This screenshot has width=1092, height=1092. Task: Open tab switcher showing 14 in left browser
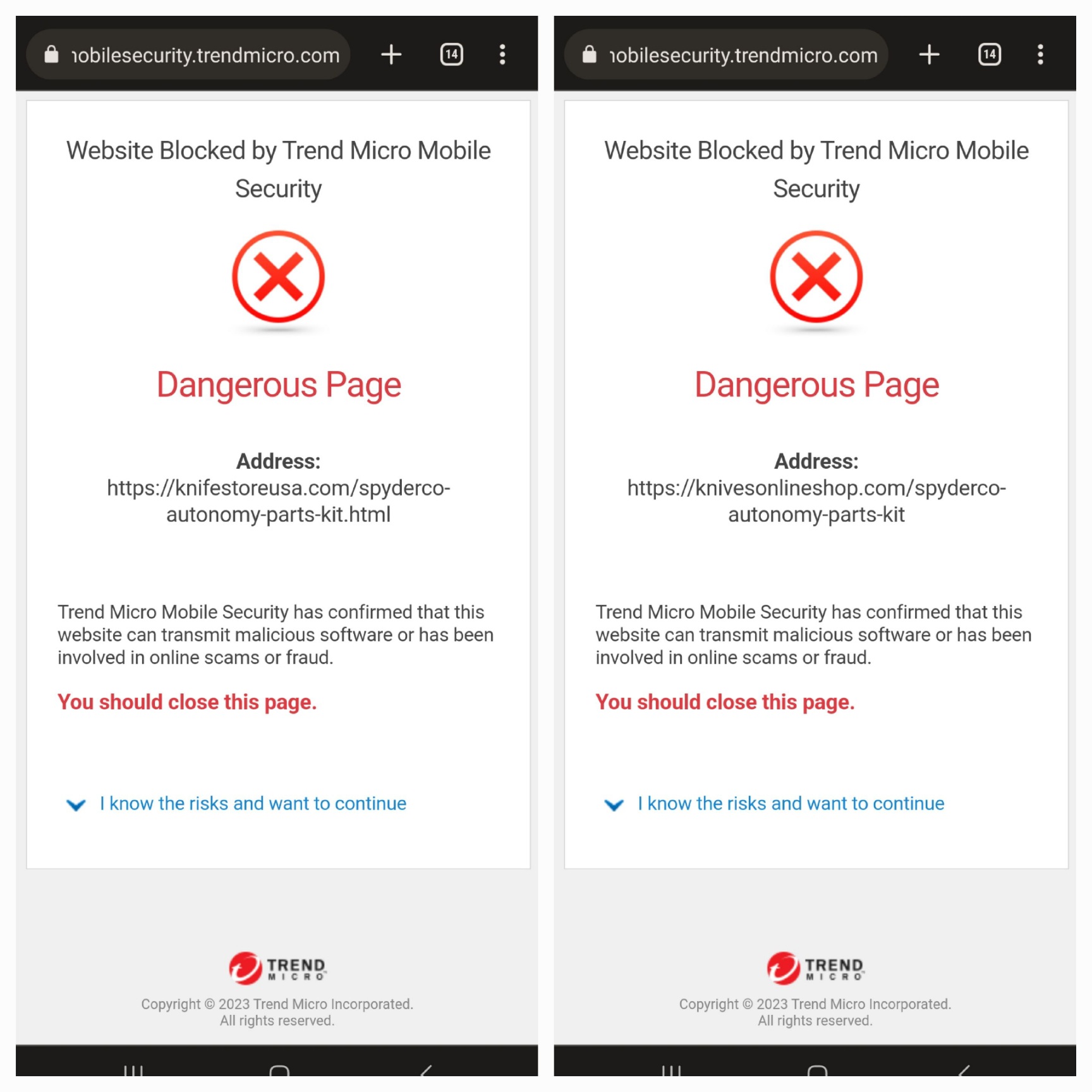pyautogui.click(x=451, y=54)
